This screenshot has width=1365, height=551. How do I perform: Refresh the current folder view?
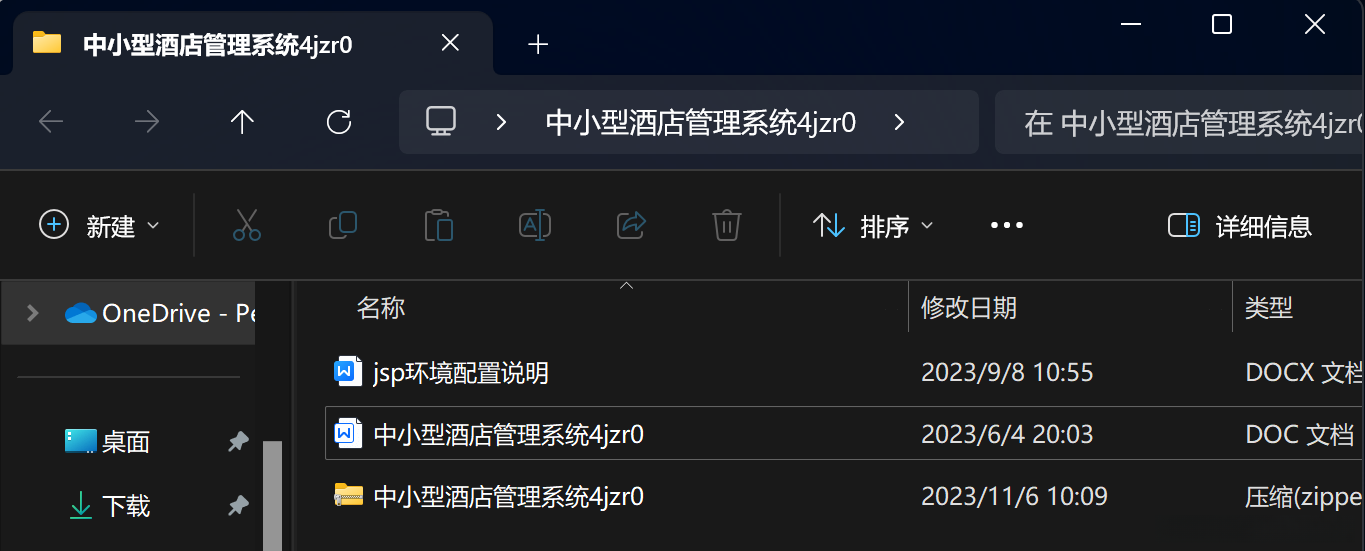[339, 122]
